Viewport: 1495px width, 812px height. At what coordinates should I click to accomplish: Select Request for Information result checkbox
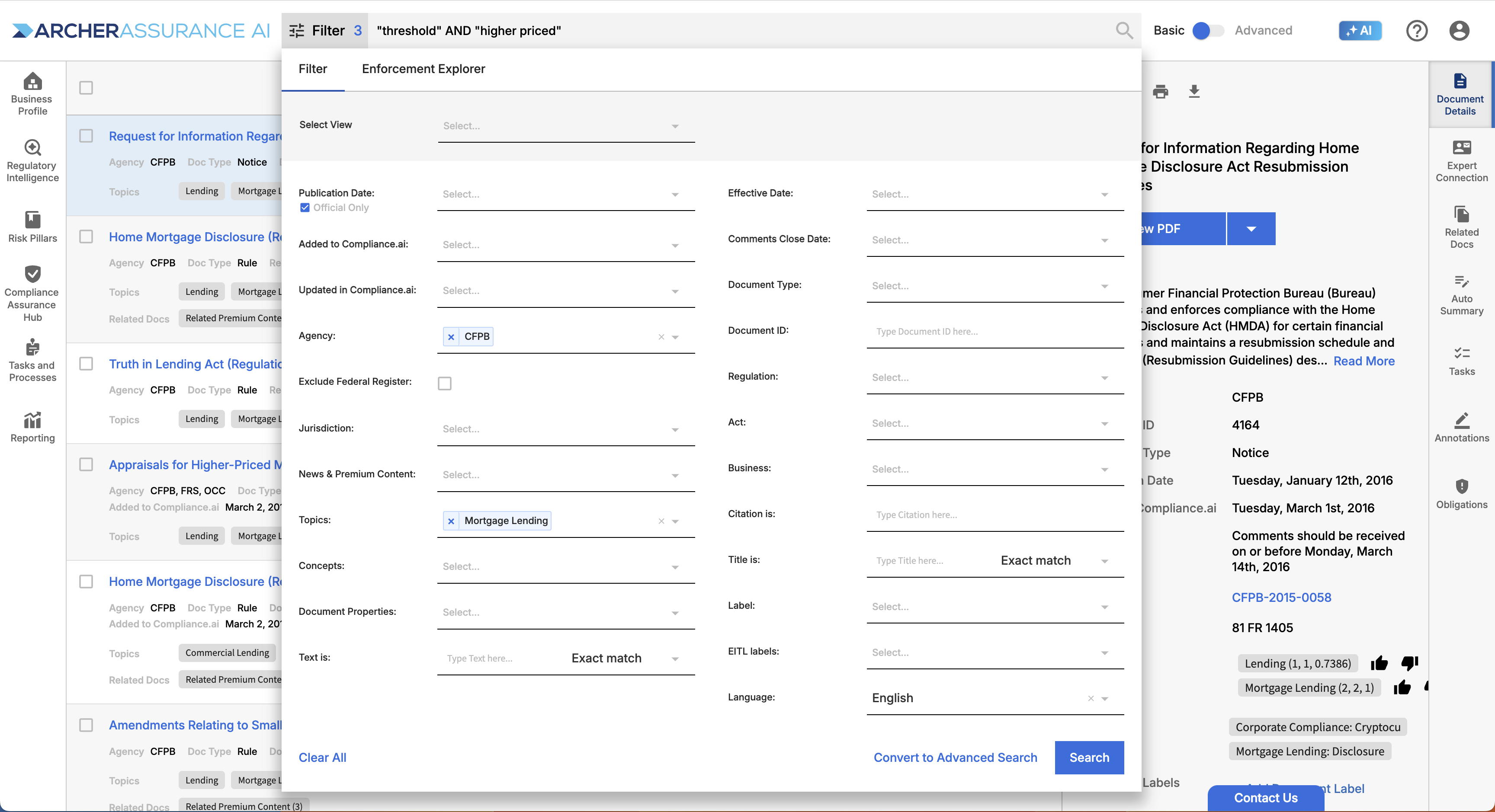click(x=86, y=136)
